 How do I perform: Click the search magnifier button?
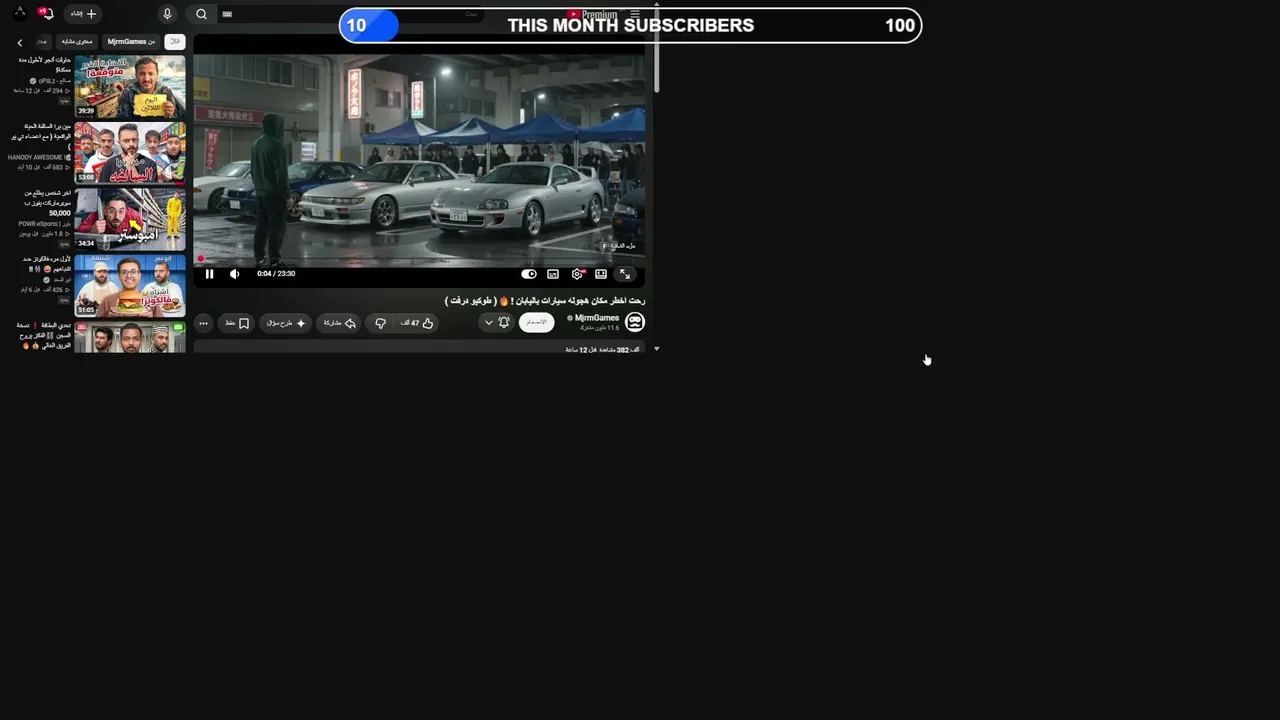[x=201, y=14]
